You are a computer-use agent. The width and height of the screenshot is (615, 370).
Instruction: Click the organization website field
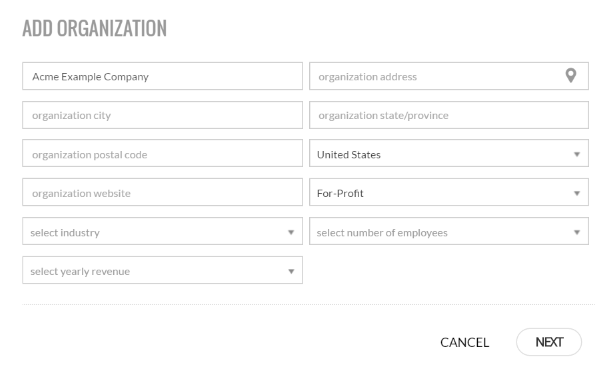(x=162, y=192)
